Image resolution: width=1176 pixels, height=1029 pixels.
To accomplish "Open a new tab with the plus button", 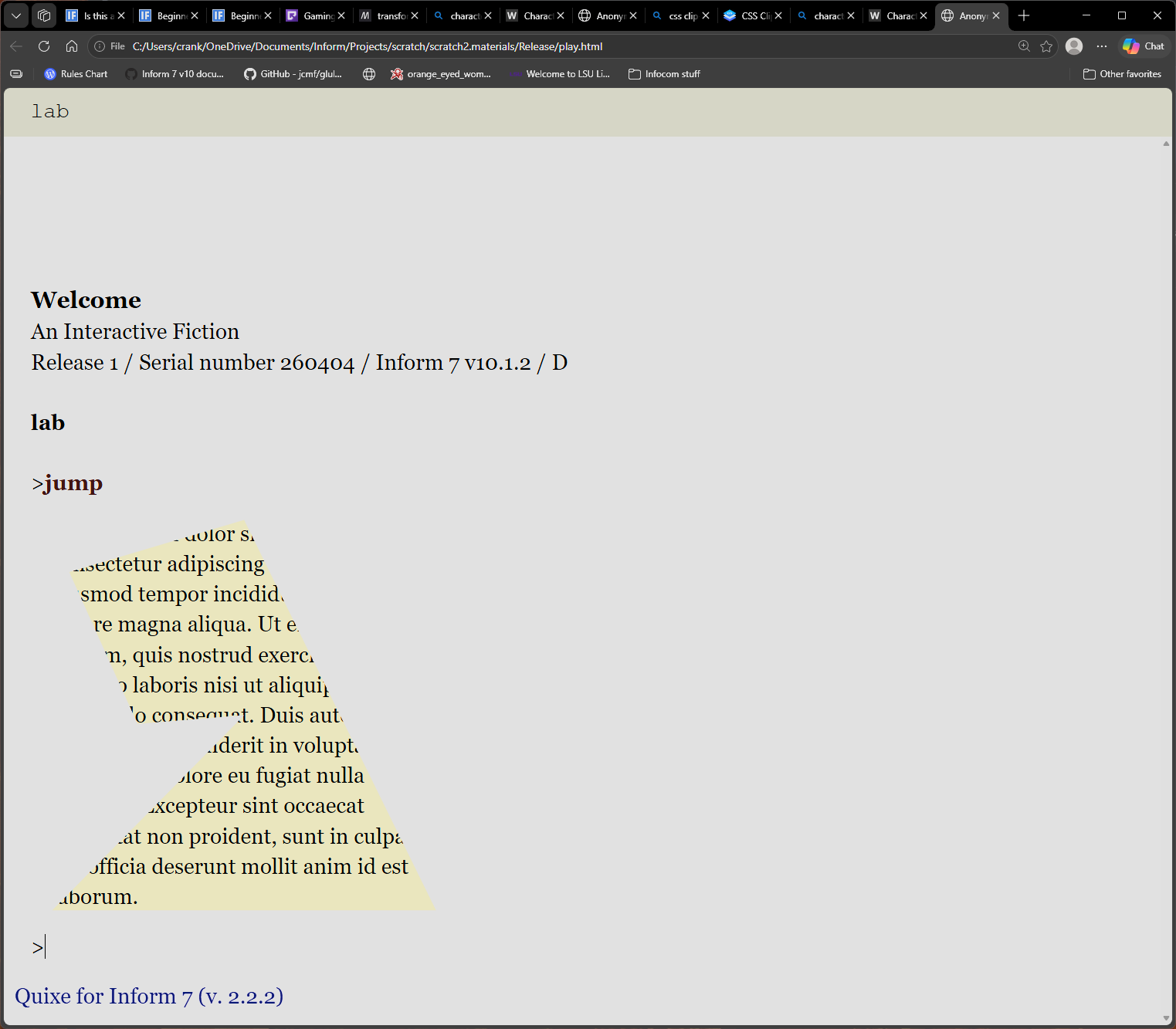I will [x=1024, y=15].
